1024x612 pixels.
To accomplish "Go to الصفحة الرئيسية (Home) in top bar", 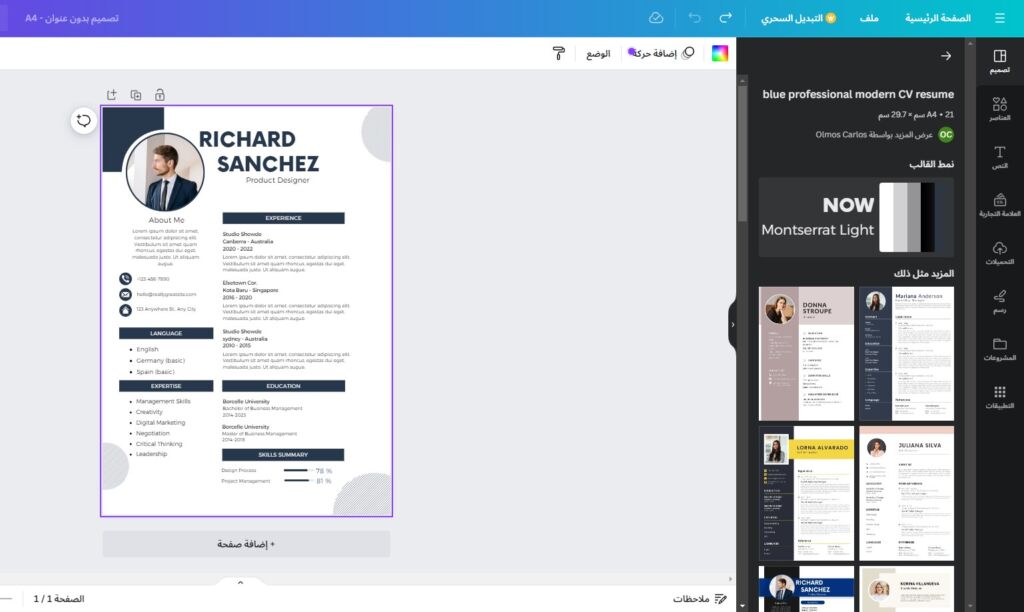I will (937, 18).
